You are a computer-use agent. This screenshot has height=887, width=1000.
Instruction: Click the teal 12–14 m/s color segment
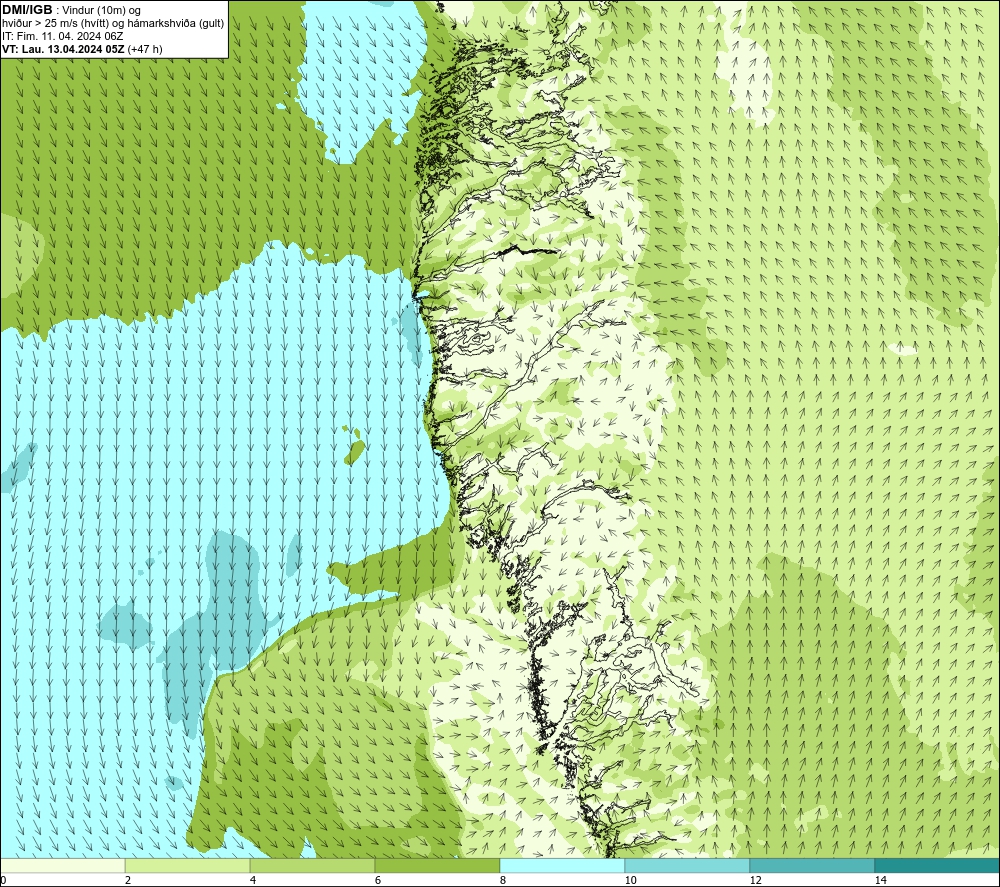tap(812, 865)
